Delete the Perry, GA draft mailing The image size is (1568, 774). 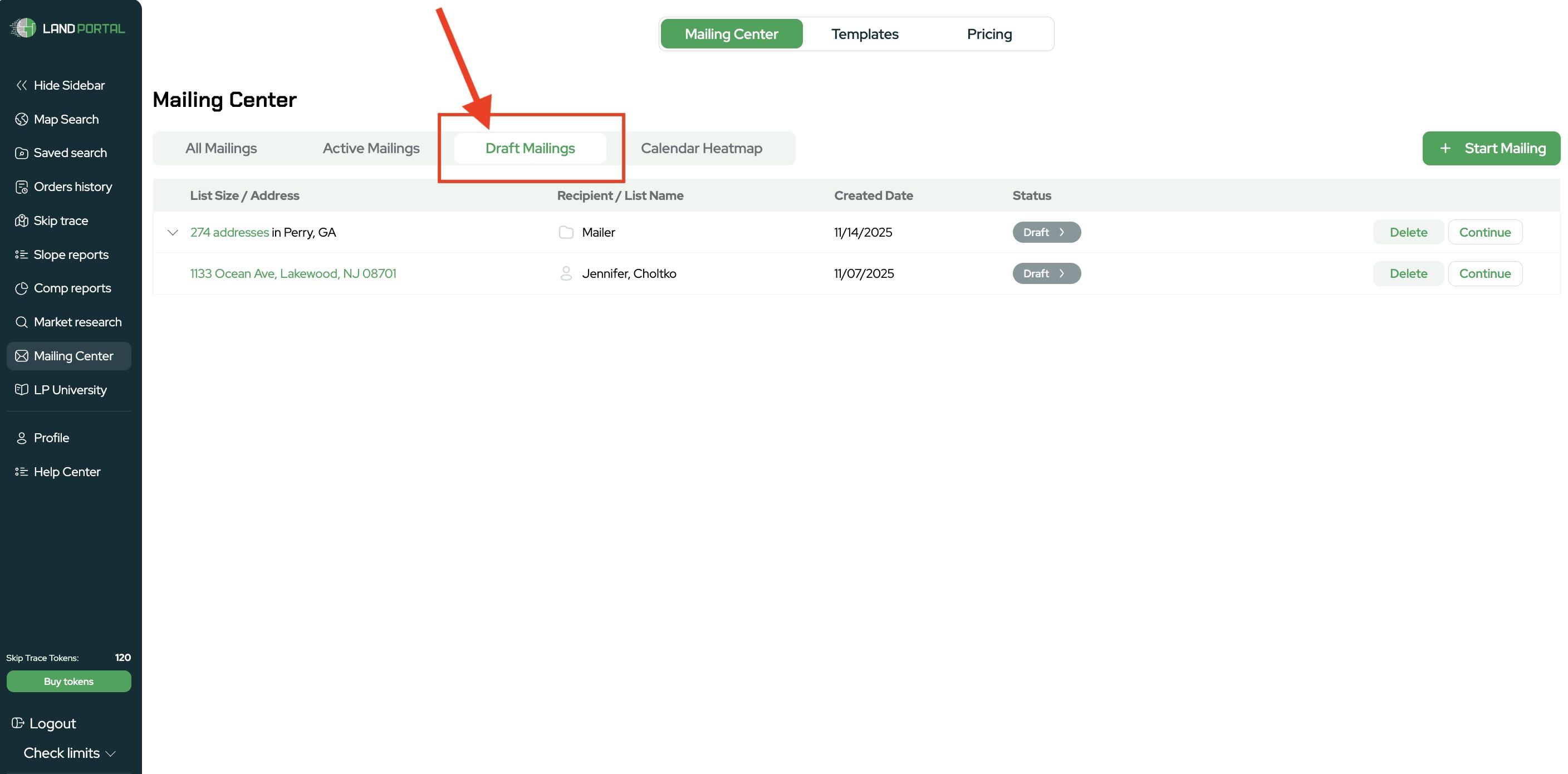pyautogui.click(x=1408, y=232)
